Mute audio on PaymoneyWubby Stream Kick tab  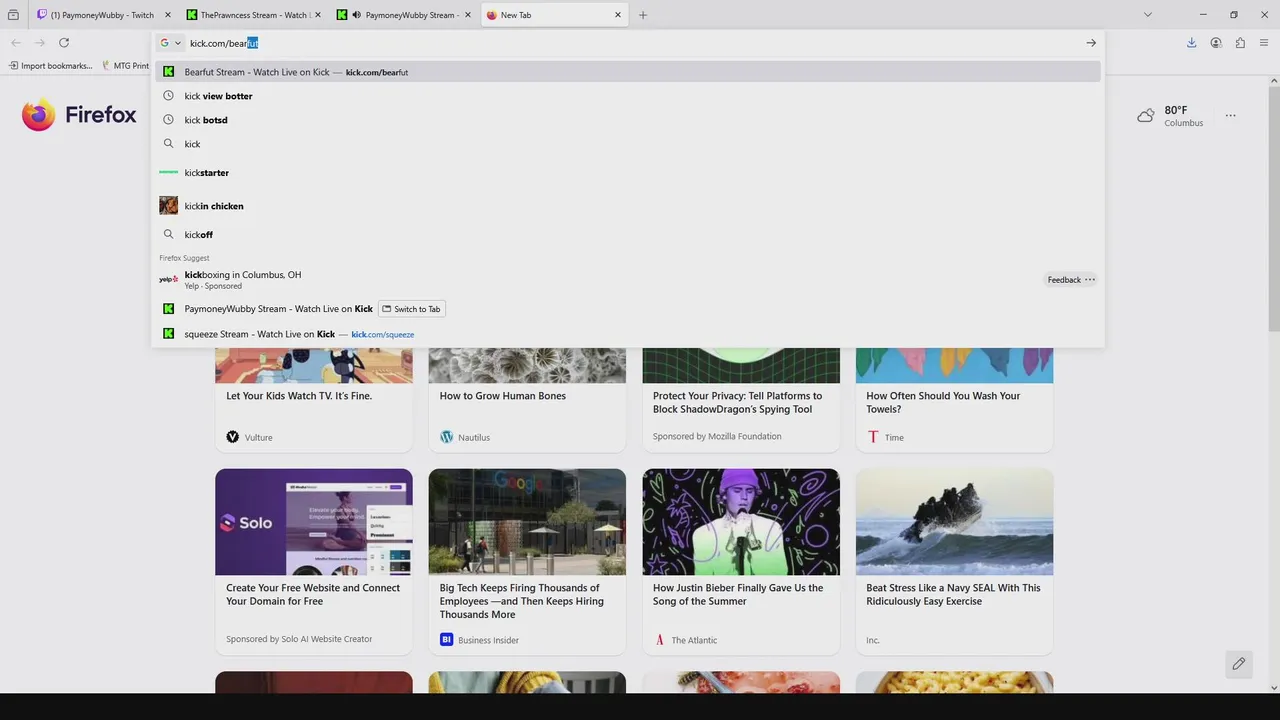(357, 15)
